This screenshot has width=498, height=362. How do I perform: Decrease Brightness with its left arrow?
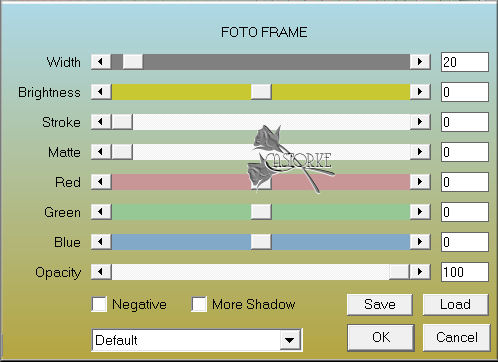101,92
